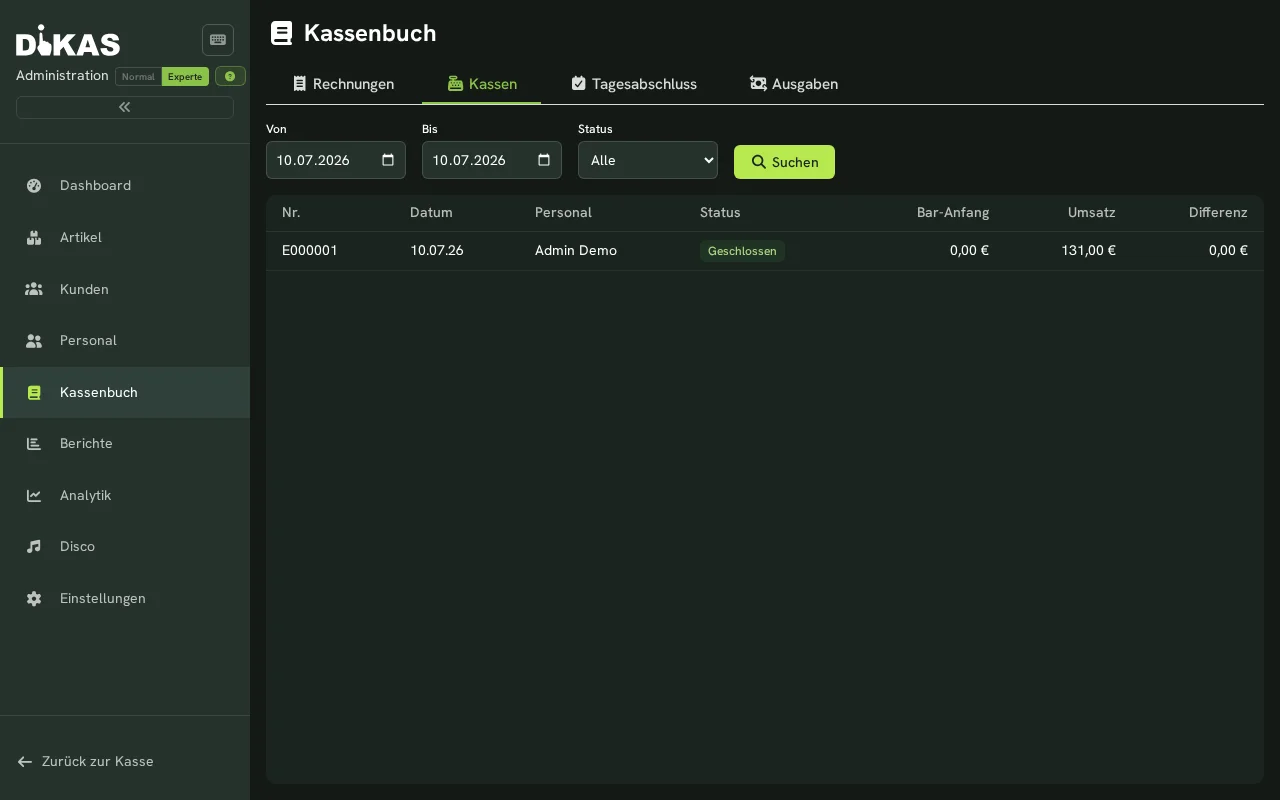Click the green Suchen button

click(x=784, y=162)
